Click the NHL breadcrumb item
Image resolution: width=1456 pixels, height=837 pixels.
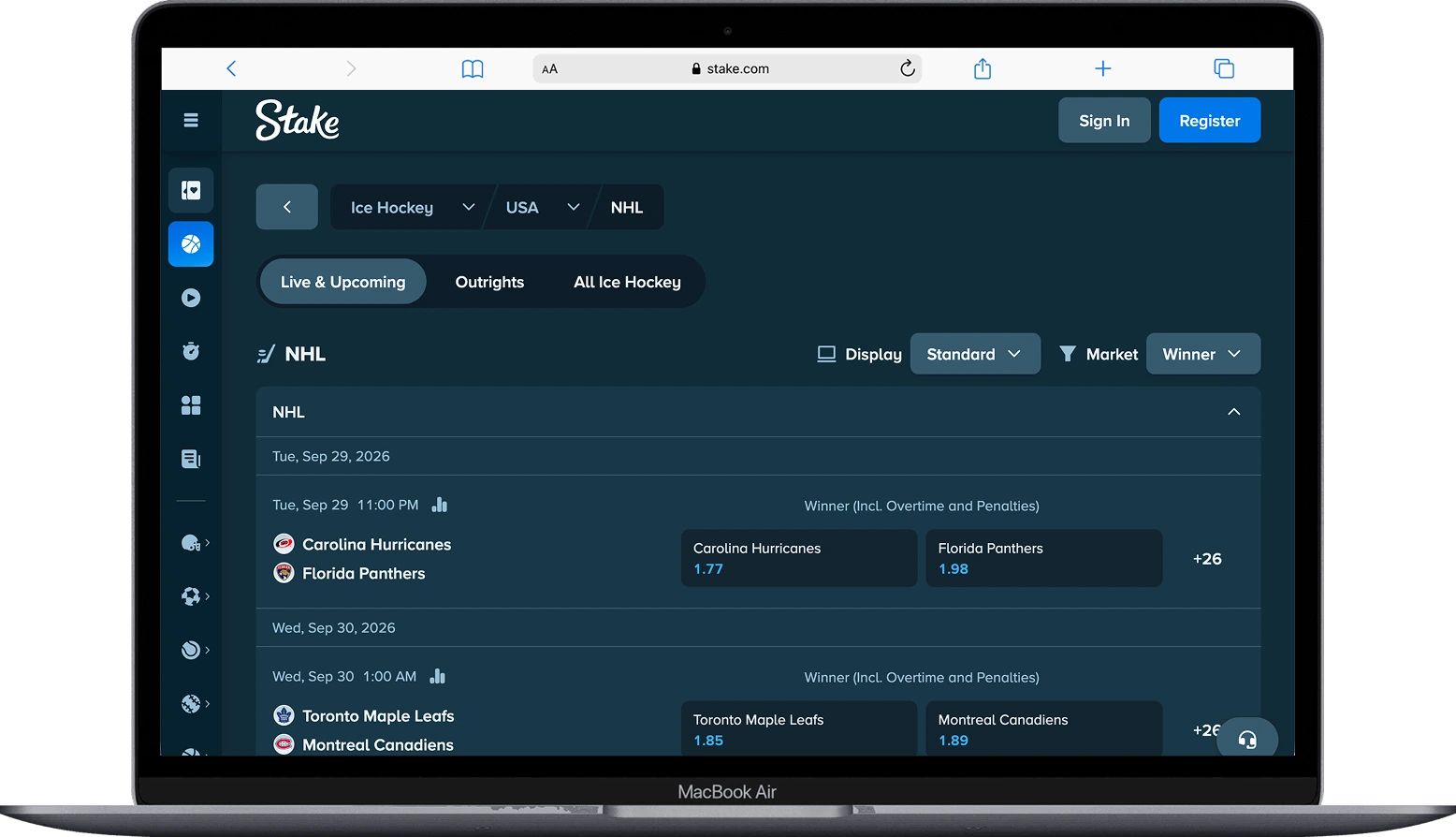coord(627,207)
